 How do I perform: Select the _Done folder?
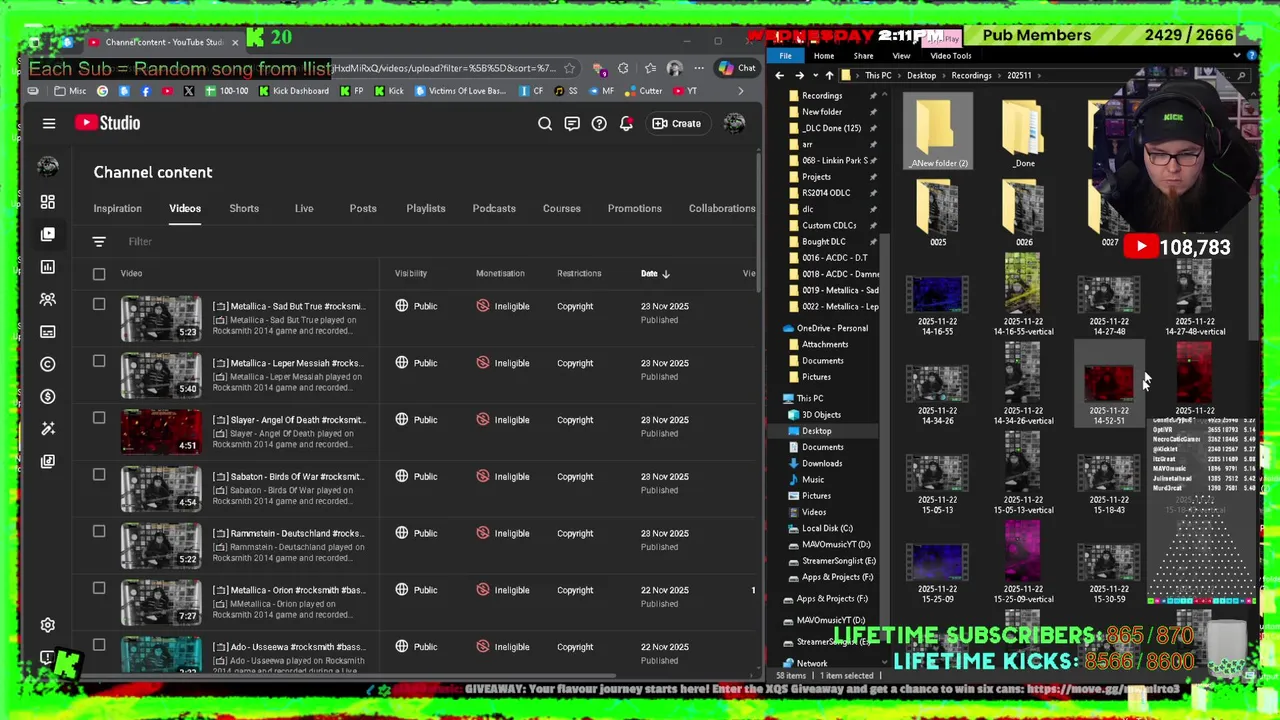(1023, 133)
